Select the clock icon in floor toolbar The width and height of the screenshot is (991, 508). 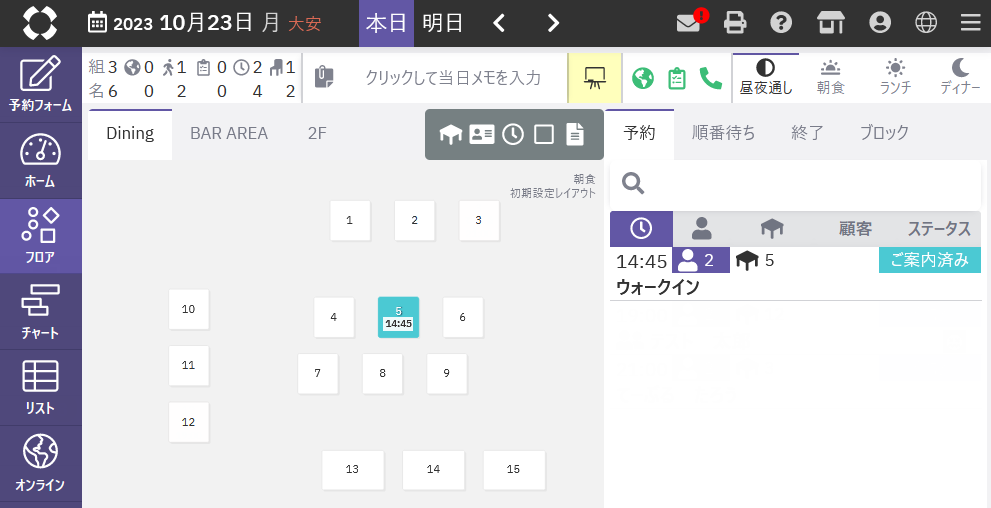pos(513,134)
